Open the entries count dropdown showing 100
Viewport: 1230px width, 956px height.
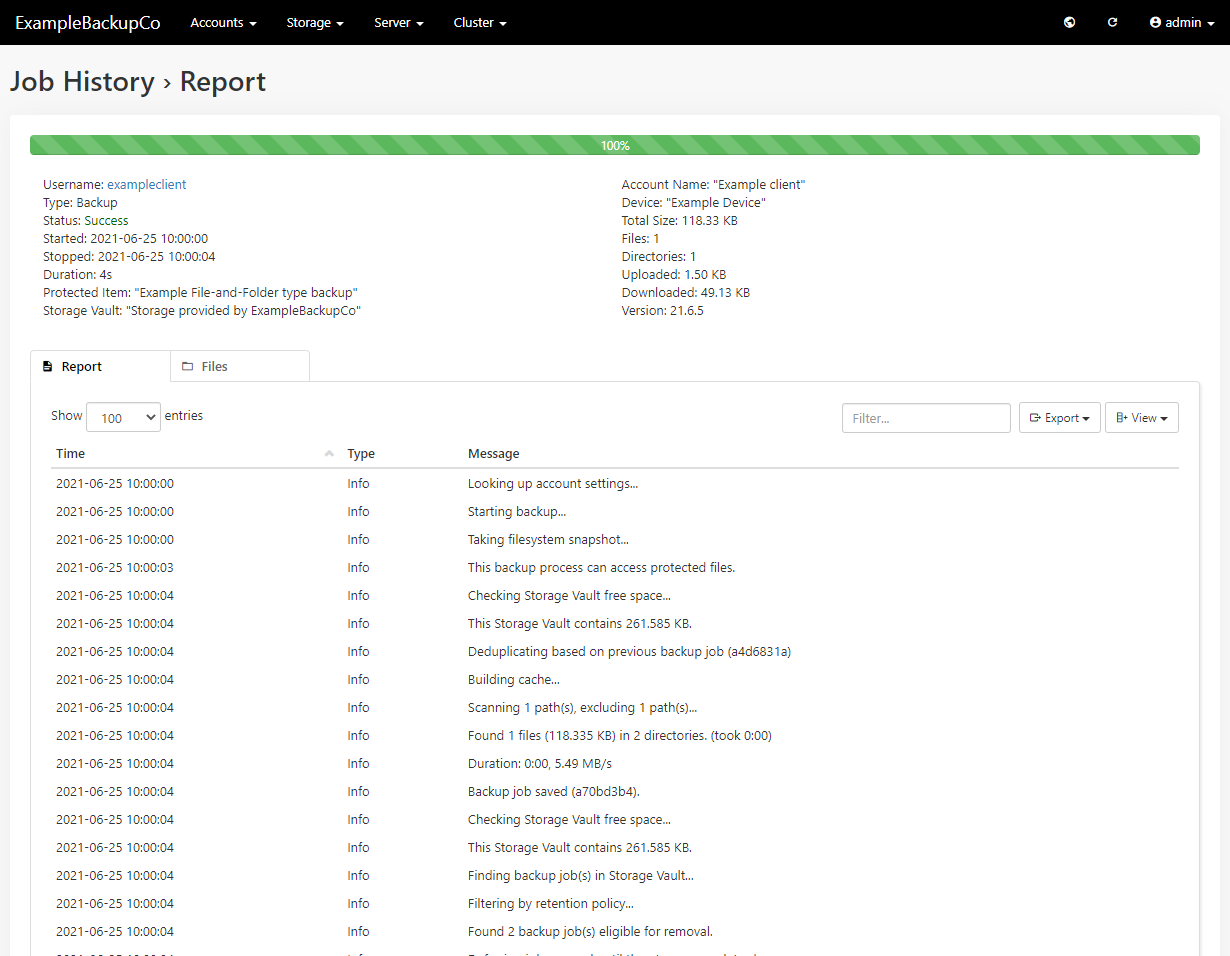click(122, 417)
